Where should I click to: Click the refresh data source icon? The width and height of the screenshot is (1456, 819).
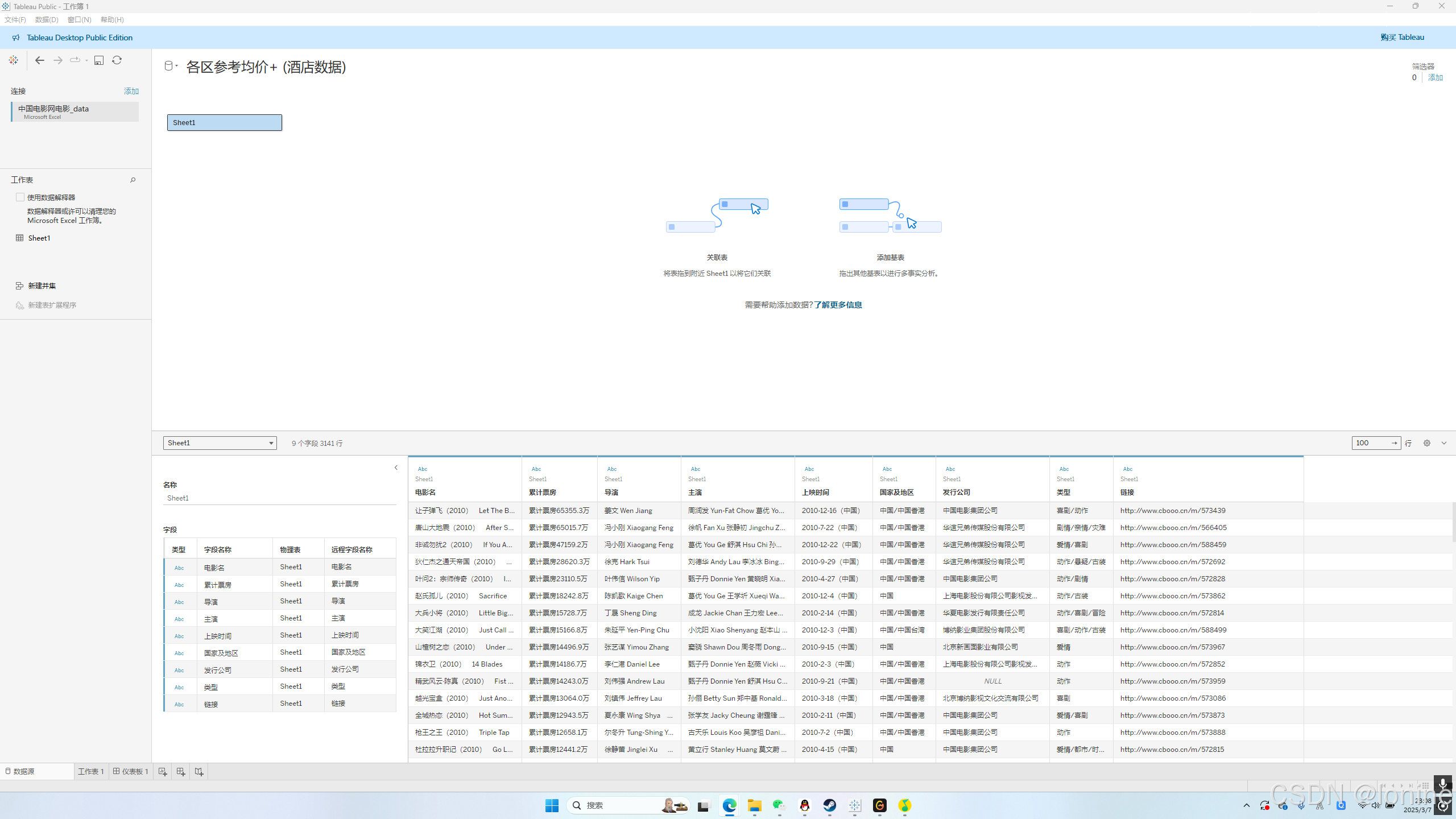click(x=117, y=60)
